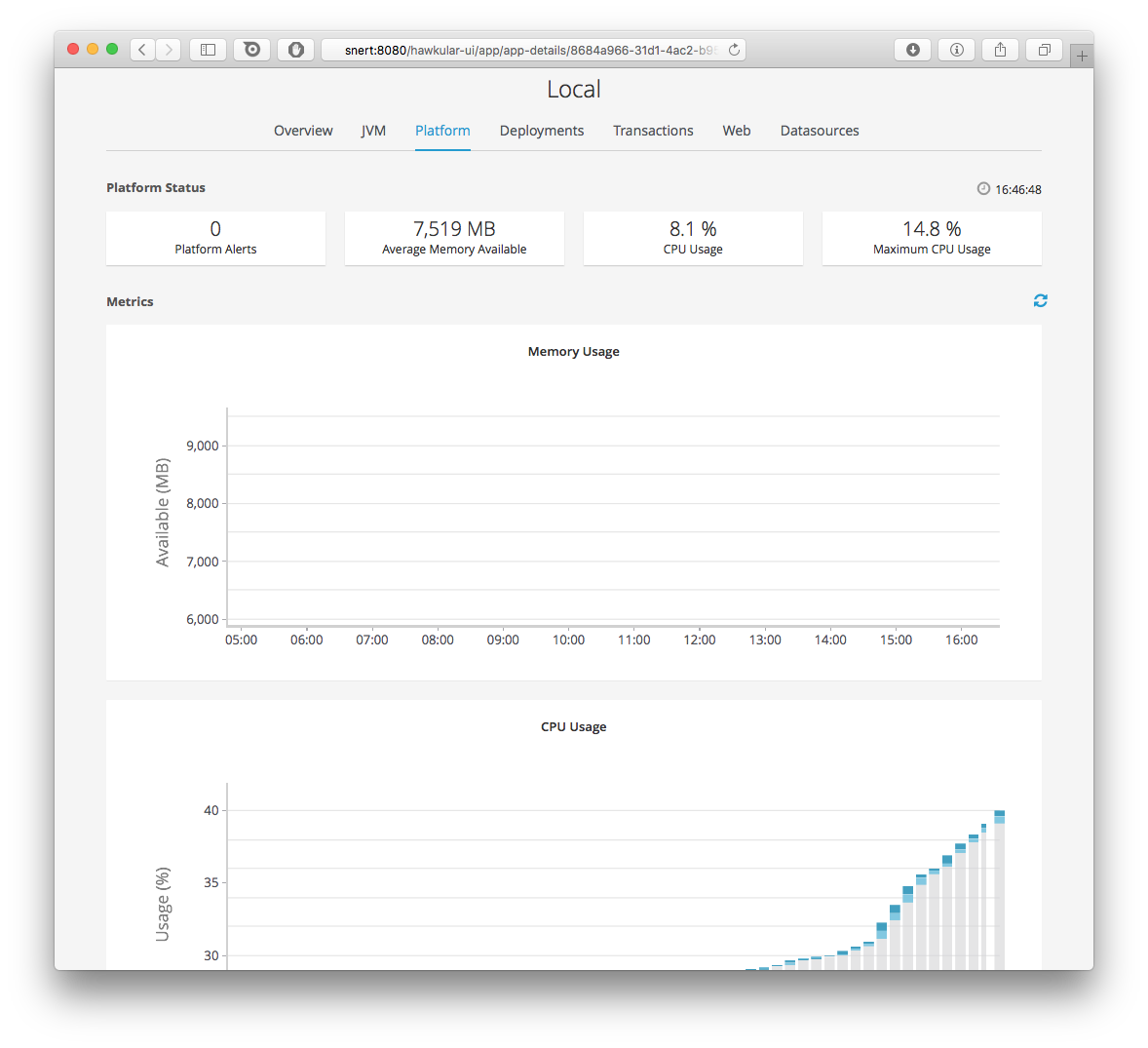Click the Usage (%) axis title
The width and height of the screenshot is (1148, 1048).
click(163, 905)
